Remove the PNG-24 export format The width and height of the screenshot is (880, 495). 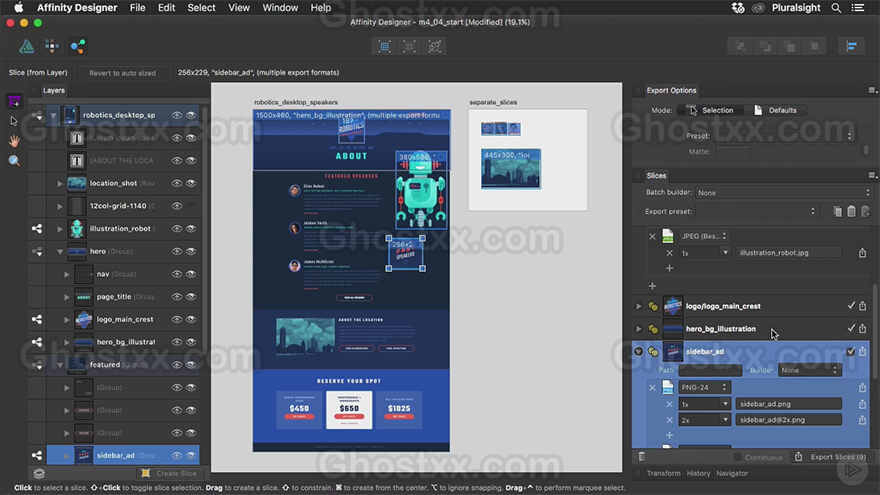[x=652, y=388]
